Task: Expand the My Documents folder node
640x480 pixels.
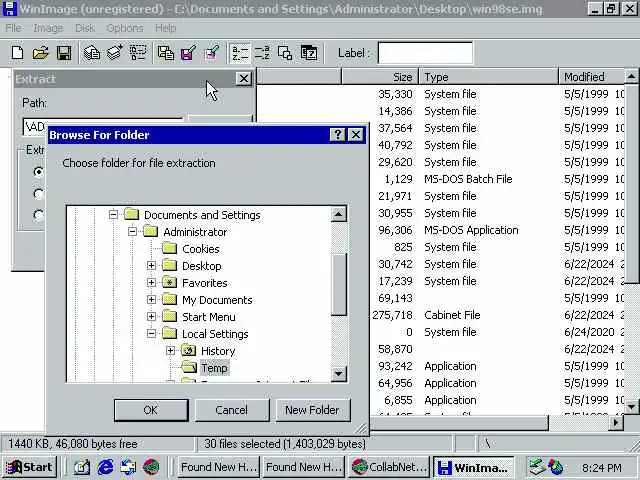Action: pyautogui.click(x=151, y=300)
